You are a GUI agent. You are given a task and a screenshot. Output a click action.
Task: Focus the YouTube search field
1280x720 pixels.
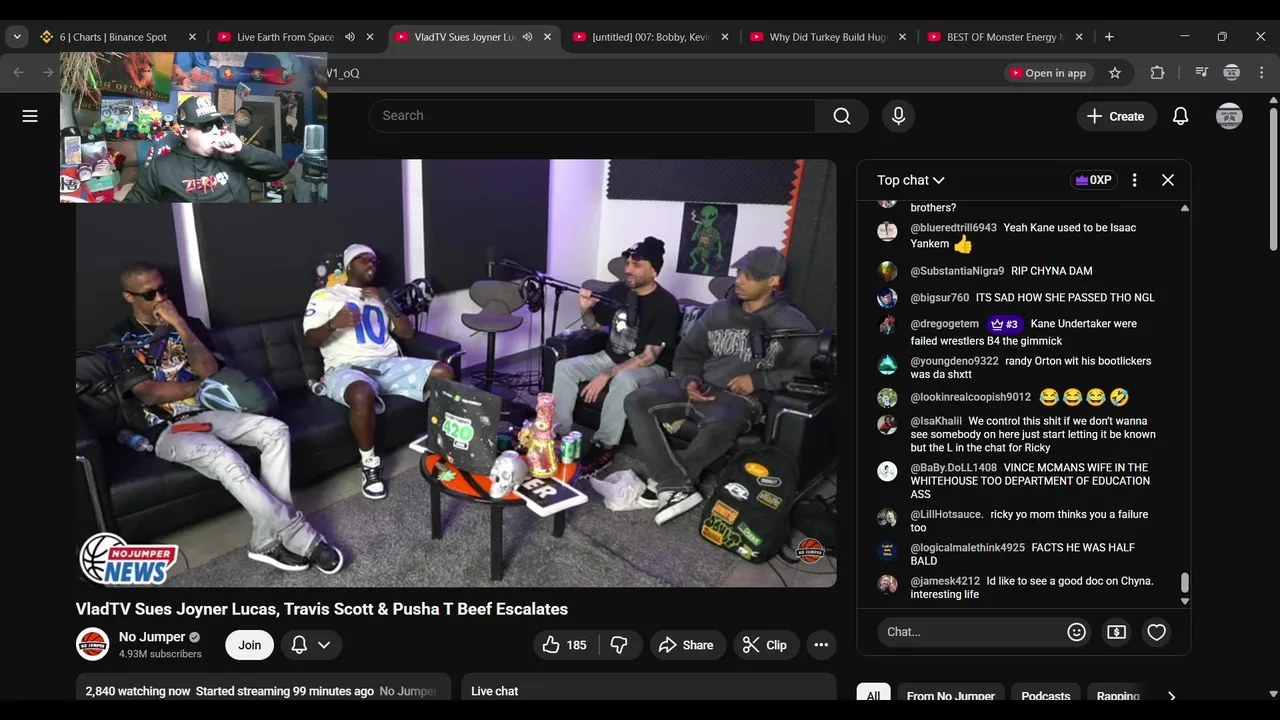click(x=592, y=116)
